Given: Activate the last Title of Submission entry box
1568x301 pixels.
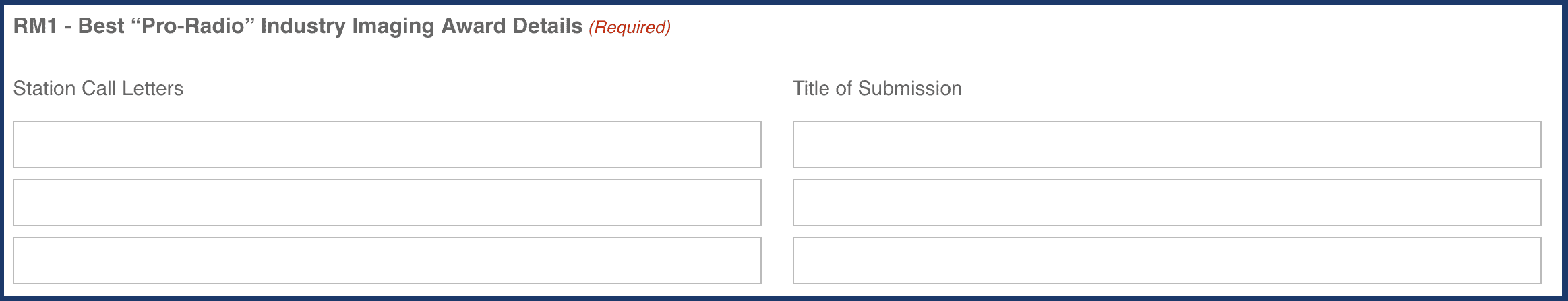Looking at the screenshot, I should click(1167, 261).
